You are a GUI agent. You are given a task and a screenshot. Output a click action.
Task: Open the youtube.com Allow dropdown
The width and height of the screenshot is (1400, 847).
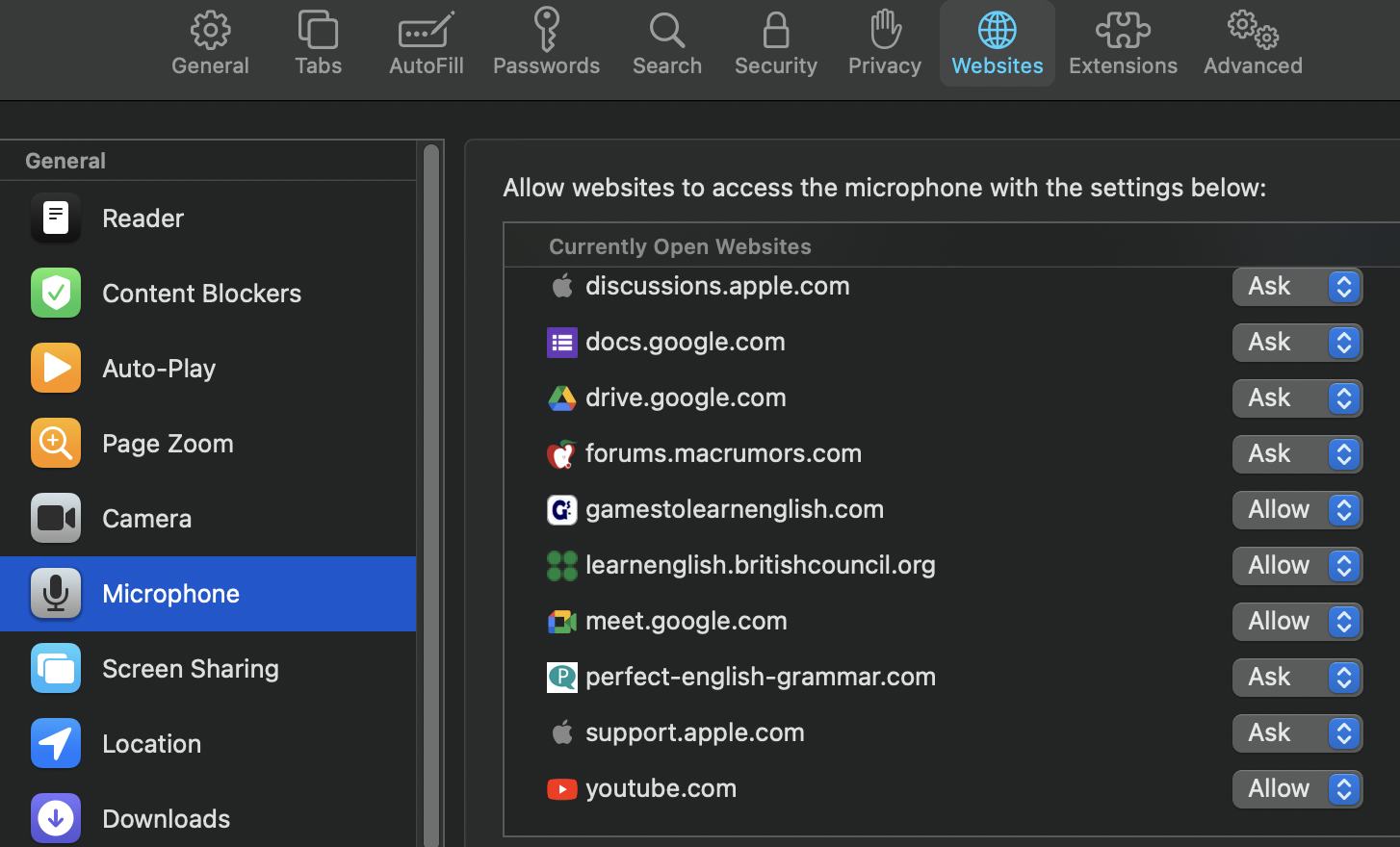[1297, 788]
